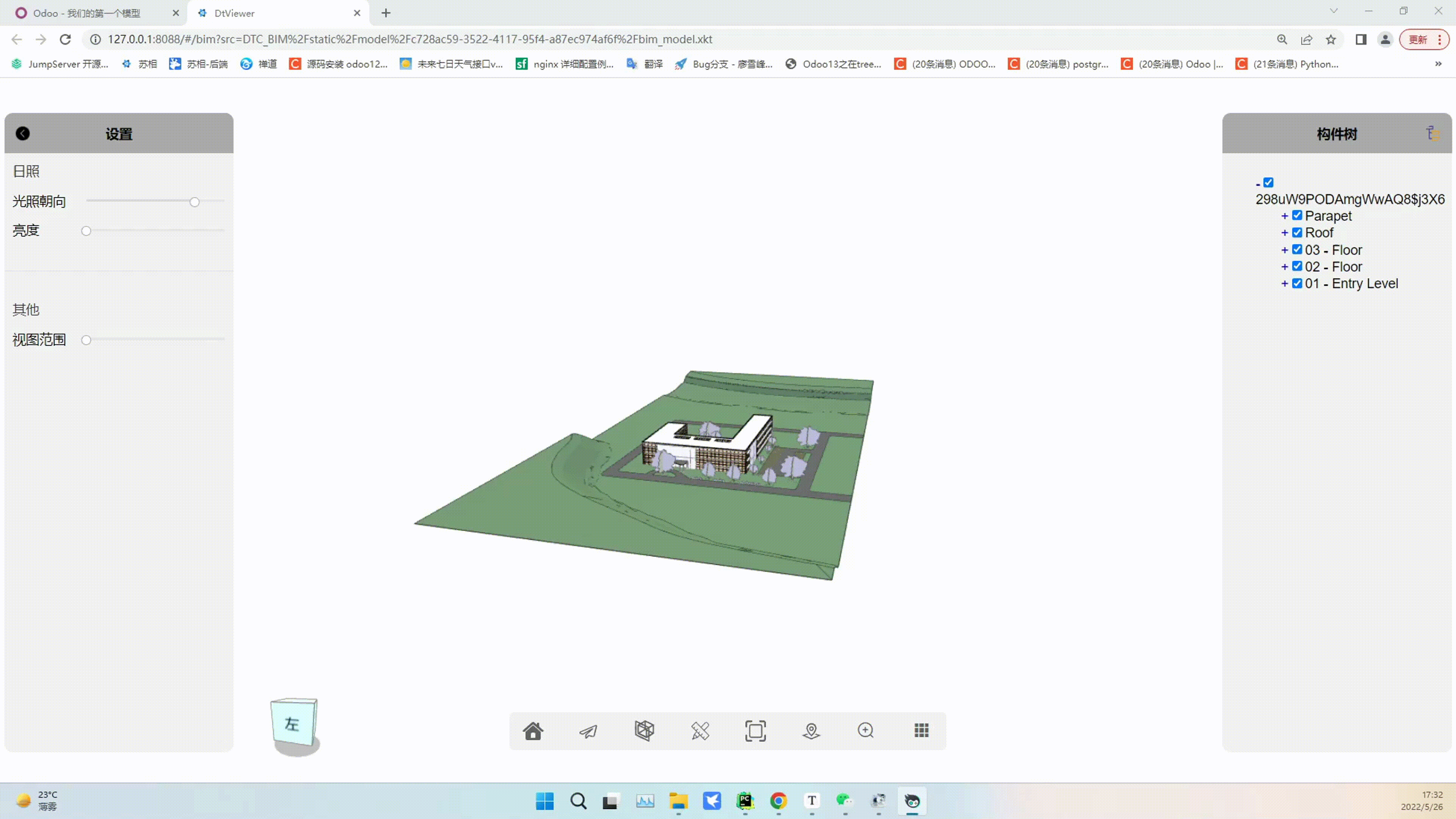
Task: Activate the paper-plane fly mode icon
Action: click(588, 731)
